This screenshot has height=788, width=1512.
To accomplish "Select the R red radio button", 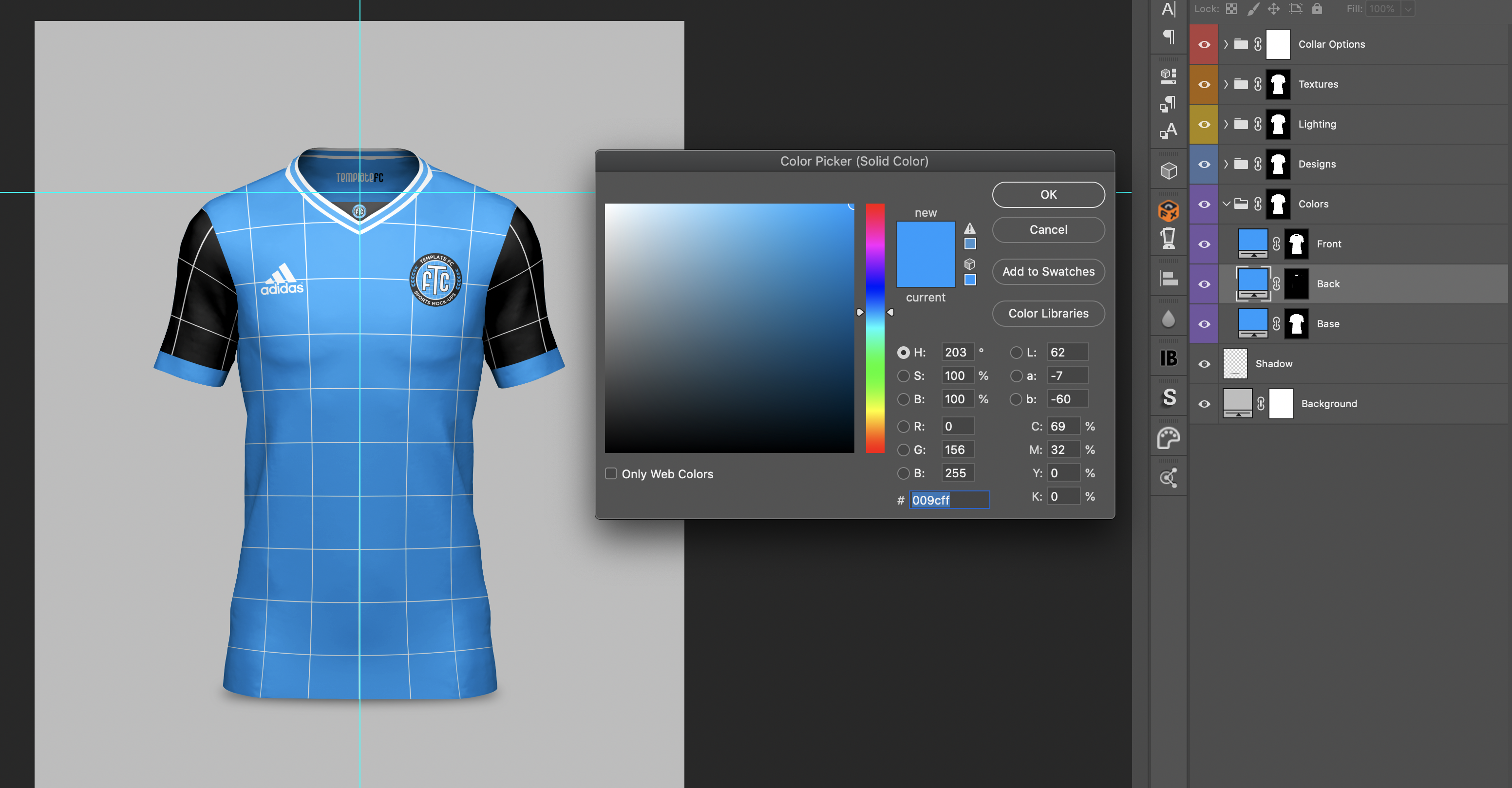I will (903, 427).
